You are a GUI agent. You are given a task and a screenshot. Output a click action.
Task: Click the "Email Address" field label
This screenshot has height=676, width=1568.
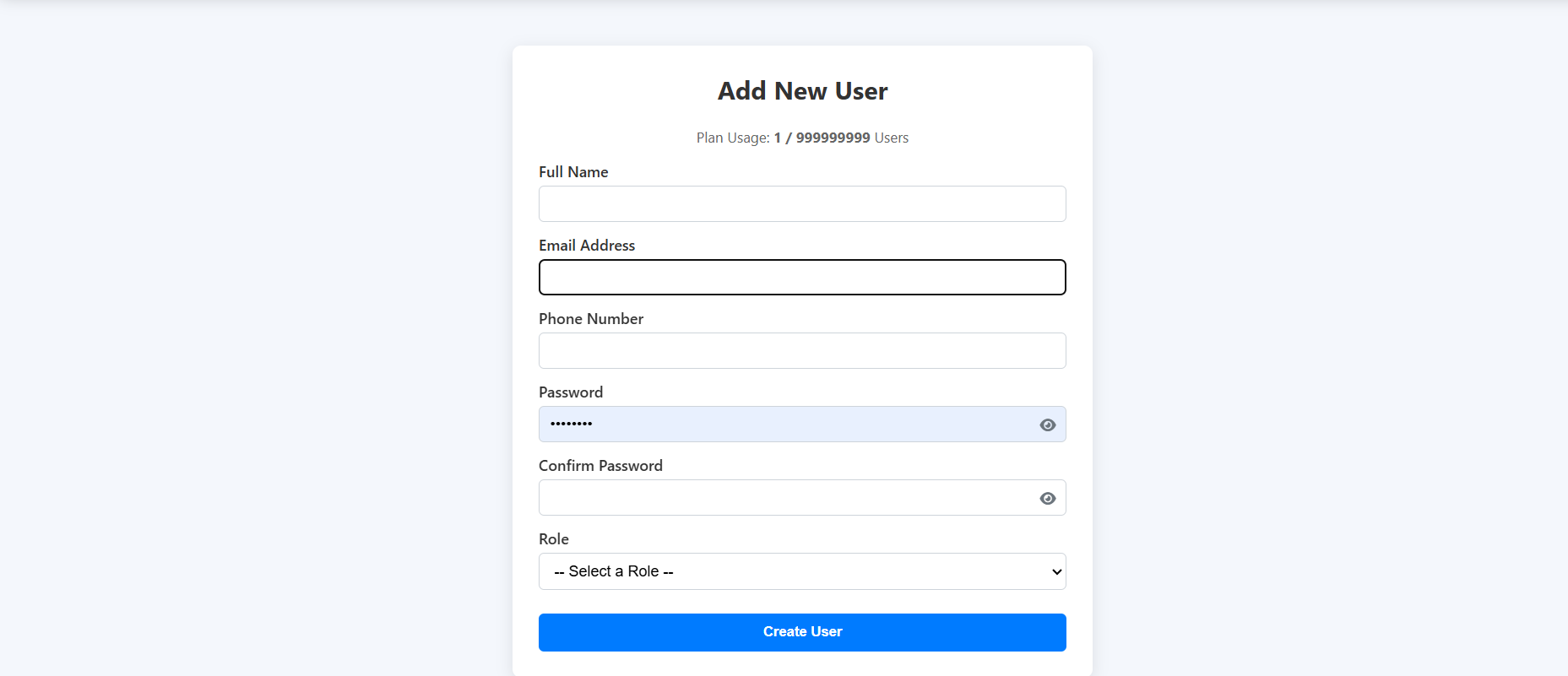click(x=587, y=246)
